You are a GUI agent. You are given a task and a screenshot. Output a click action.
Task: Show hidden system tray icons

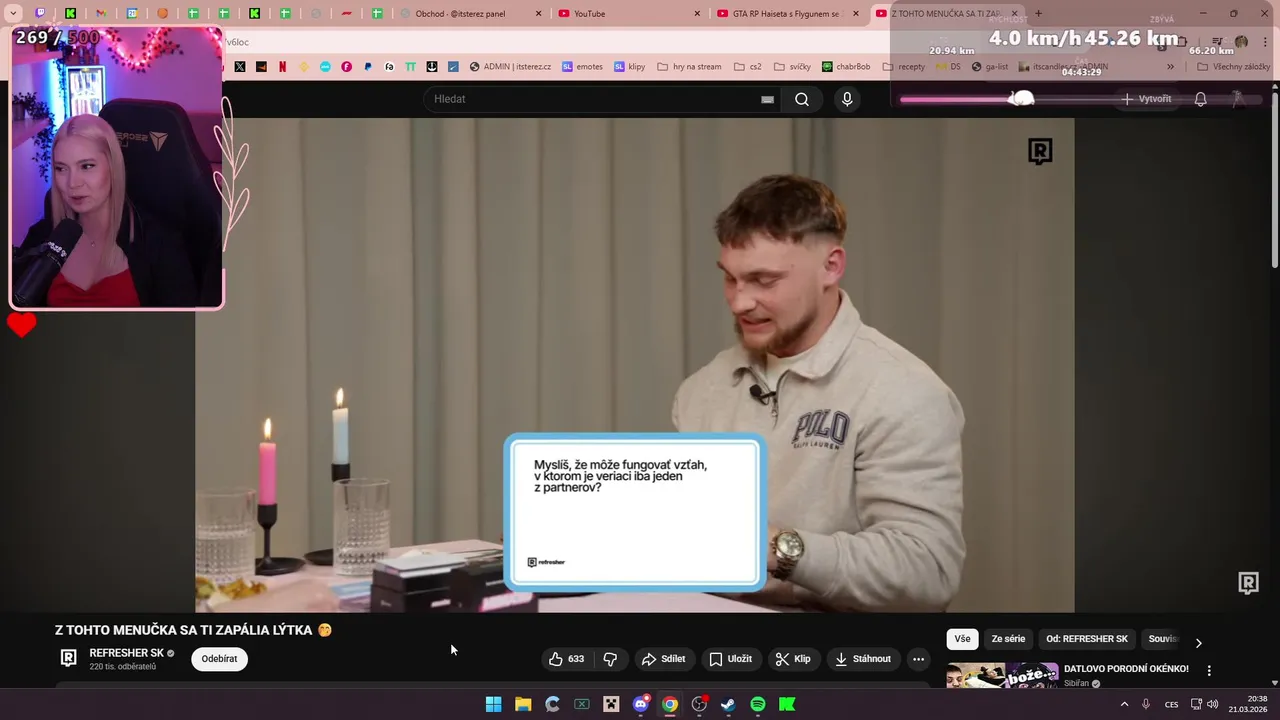(x=1124, y=704)
